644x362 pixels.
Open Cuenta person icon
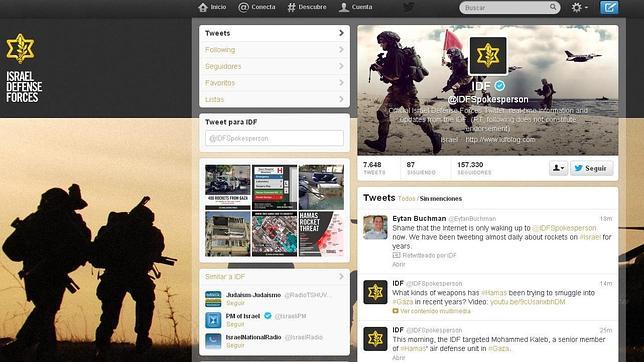344,7
